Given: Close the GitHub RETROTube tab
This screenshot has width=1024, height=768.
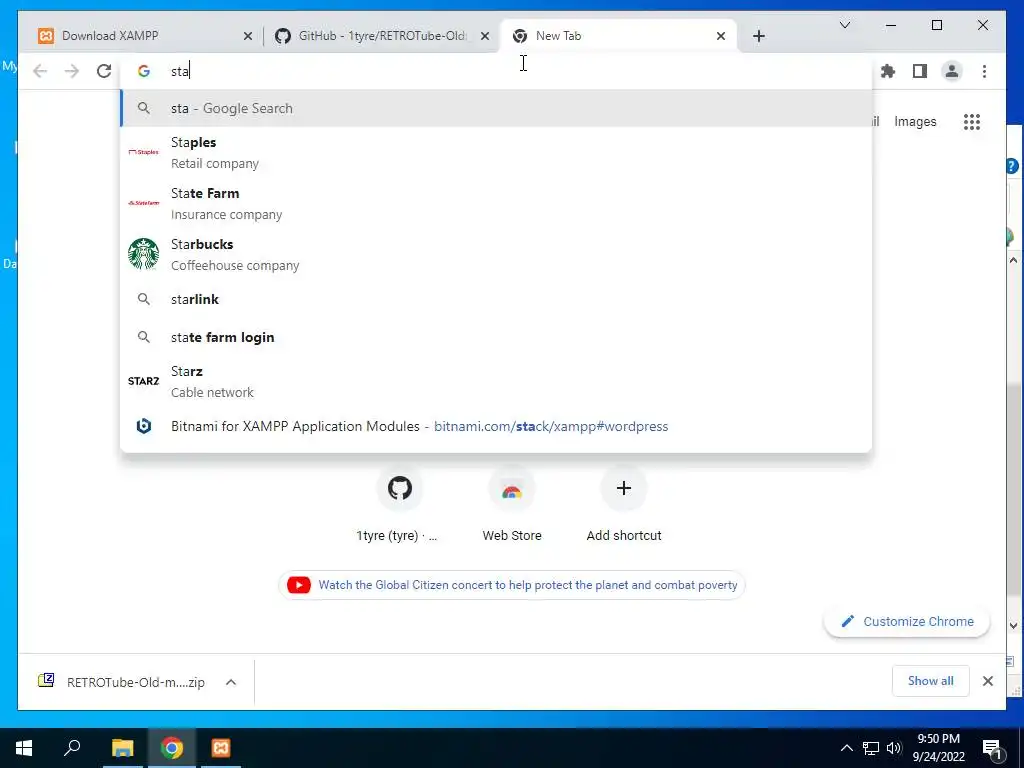Looking at the screenshot, I should (x=485, y=36).
